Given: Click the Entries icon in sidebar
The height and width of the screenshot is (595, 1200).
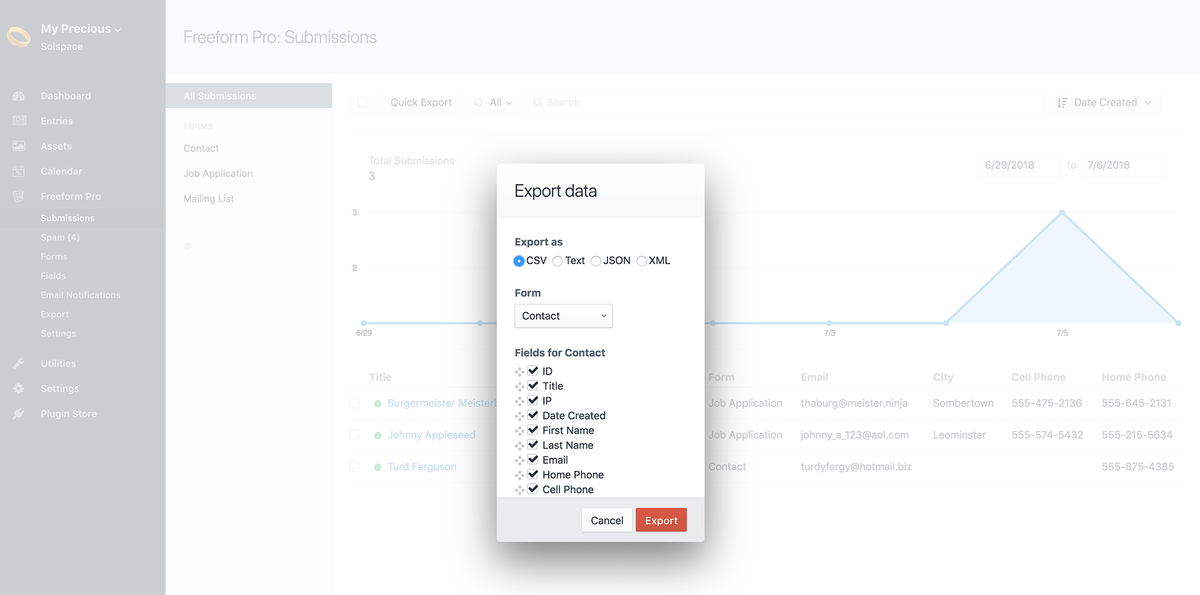Looking at the screenshot, I should click(19, 121).
